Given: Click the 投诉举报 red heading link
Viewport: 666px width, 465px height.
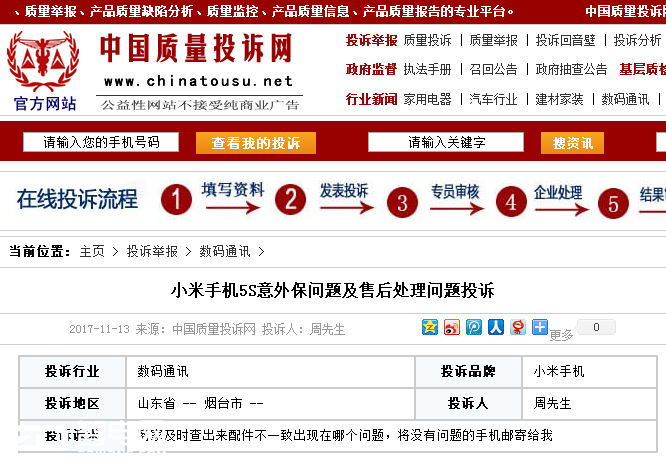Looking at the screenshot, I should (x=371, y=40).
